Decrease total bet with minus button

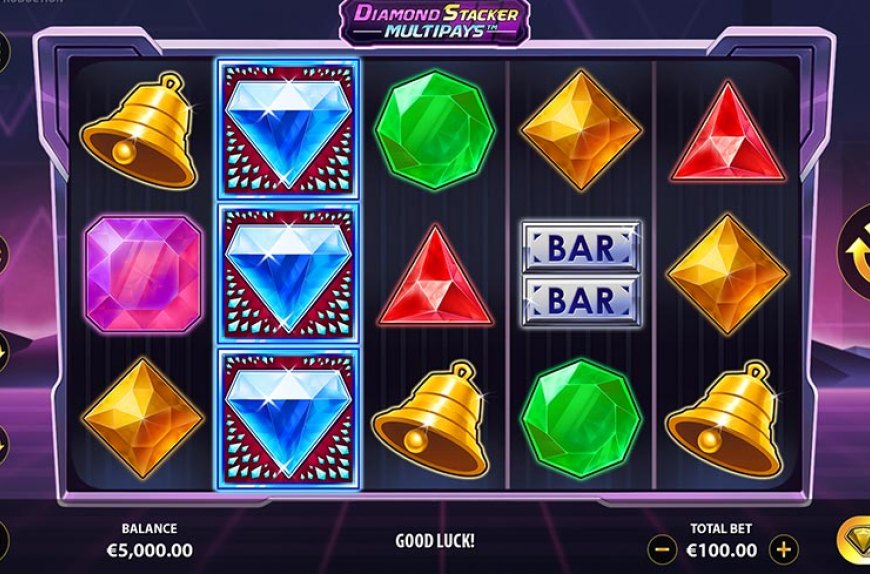coord(662,550)
